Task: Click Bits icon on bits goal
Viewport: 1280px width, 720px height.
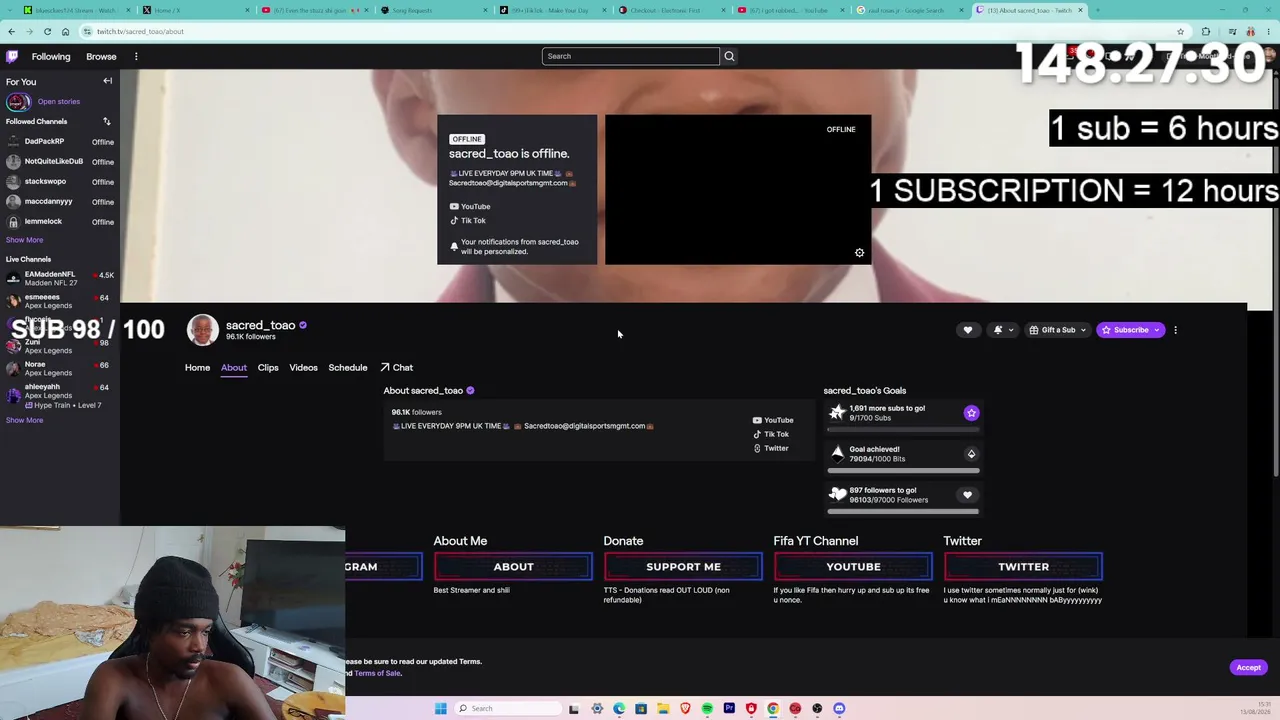Action: coord(971,454)
